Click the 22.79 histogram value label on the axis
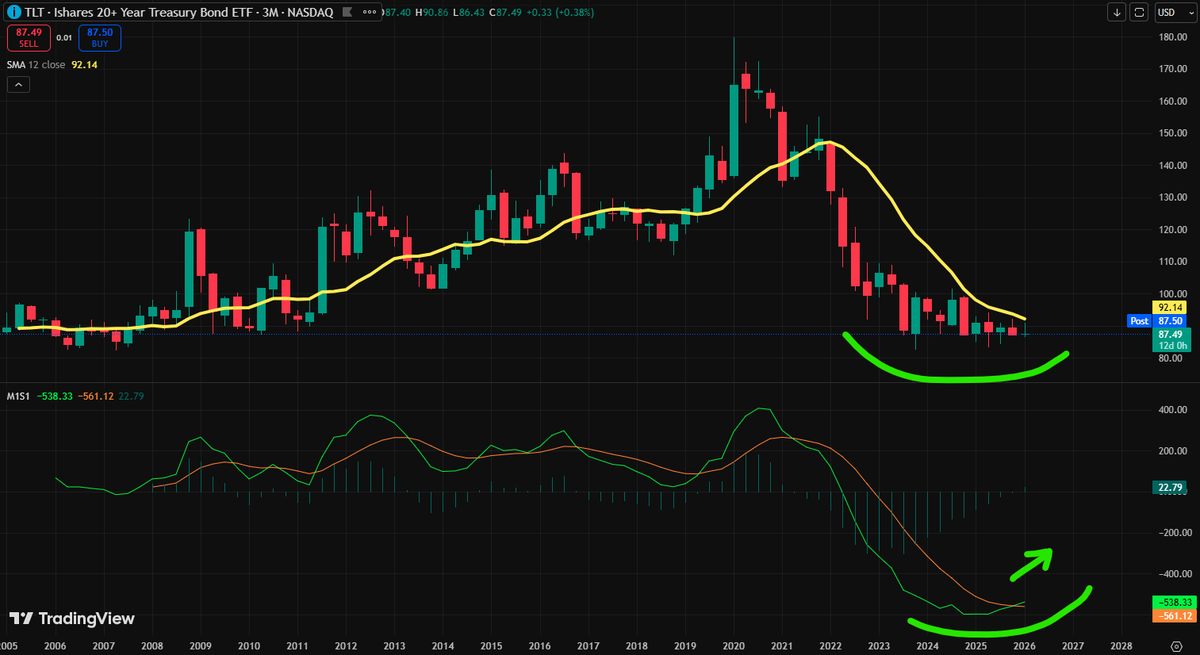Screen dimensions: 1200x655 point(1171,488)
